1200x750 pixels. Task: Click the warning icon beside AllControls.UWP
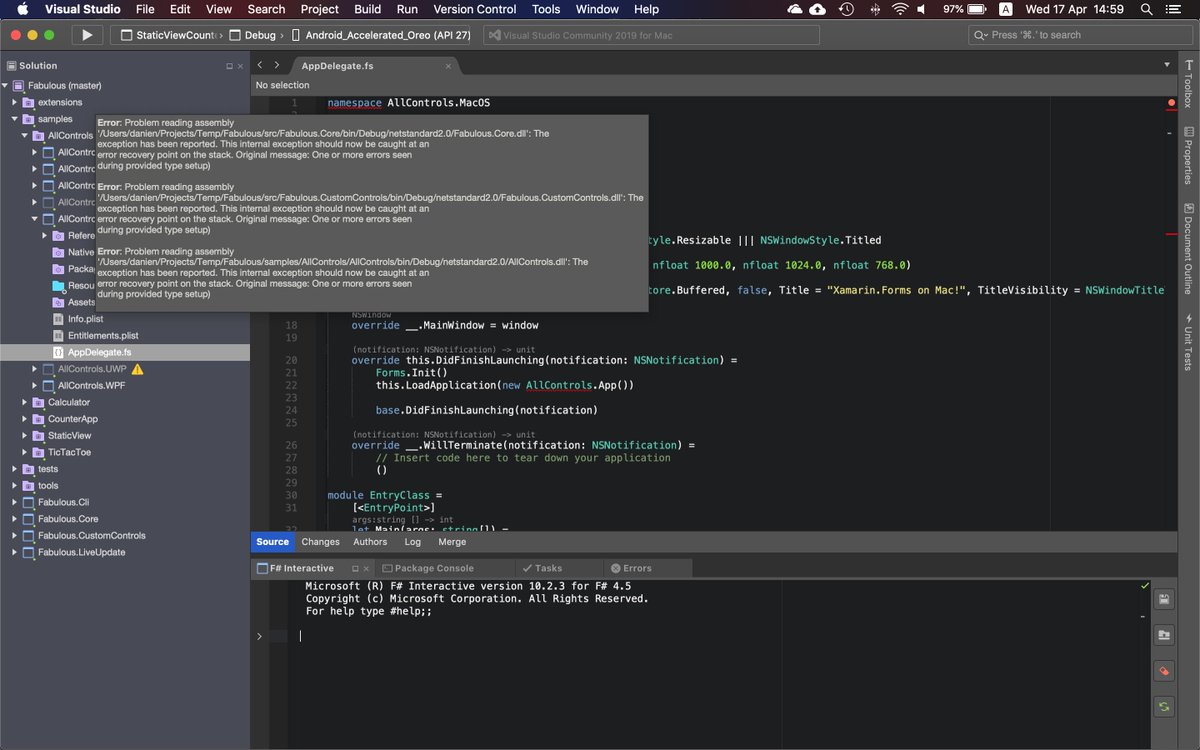[138, 369]
